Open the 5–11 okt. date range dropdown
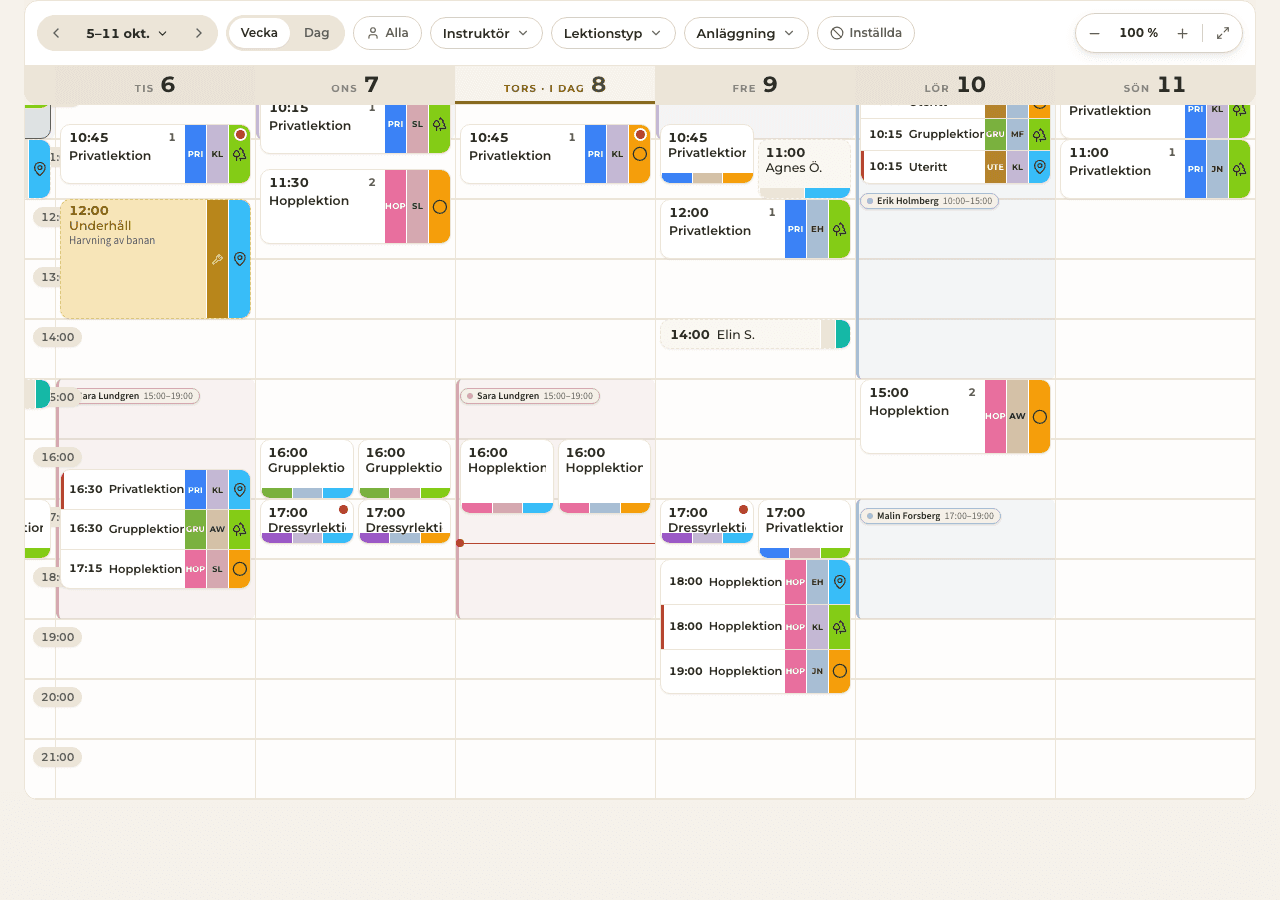This screenshot has height=900, width=1280. (x=127, y=33)
